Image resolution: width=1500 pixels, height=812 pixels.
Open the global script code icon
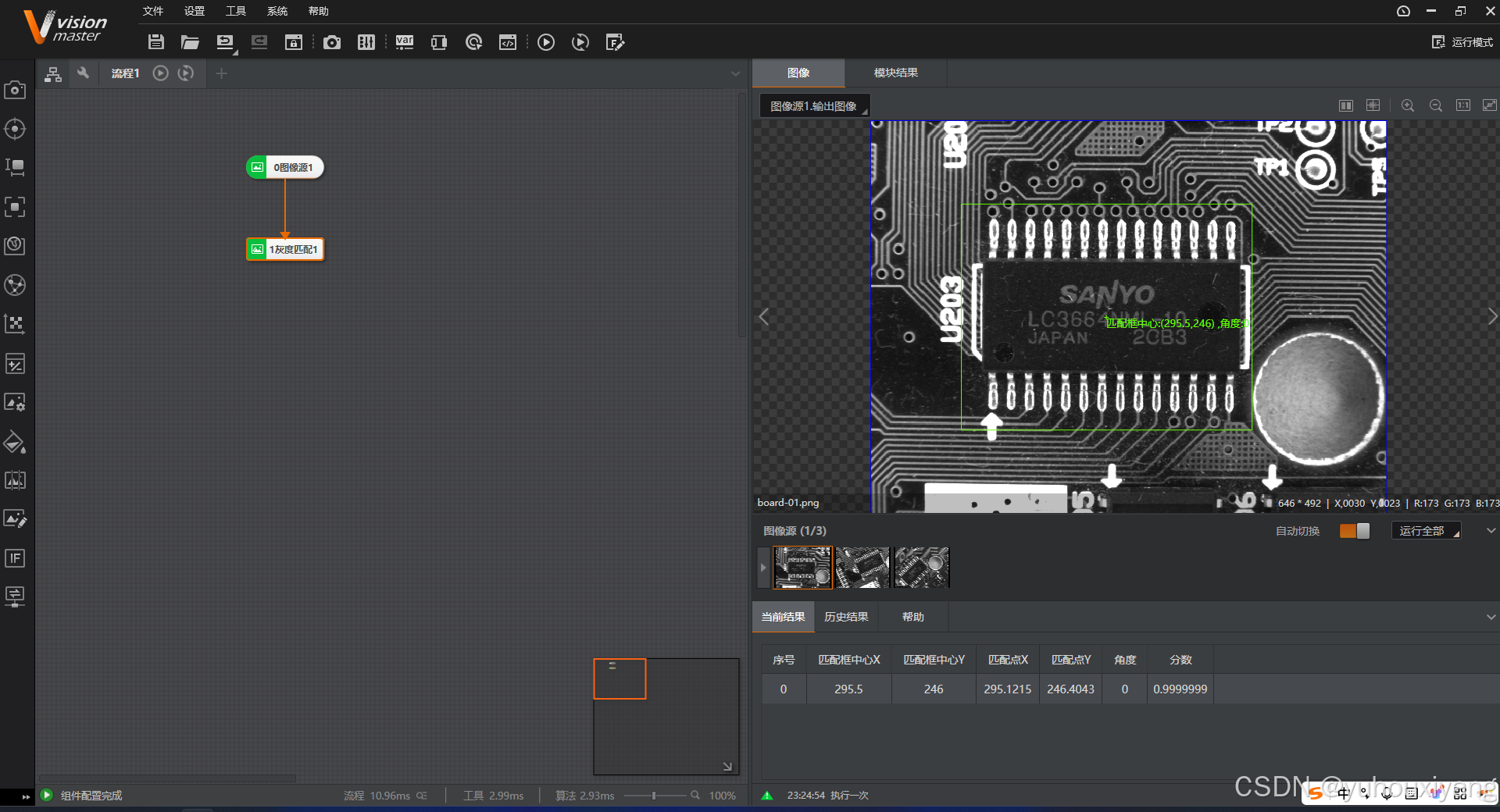point(508,42)
